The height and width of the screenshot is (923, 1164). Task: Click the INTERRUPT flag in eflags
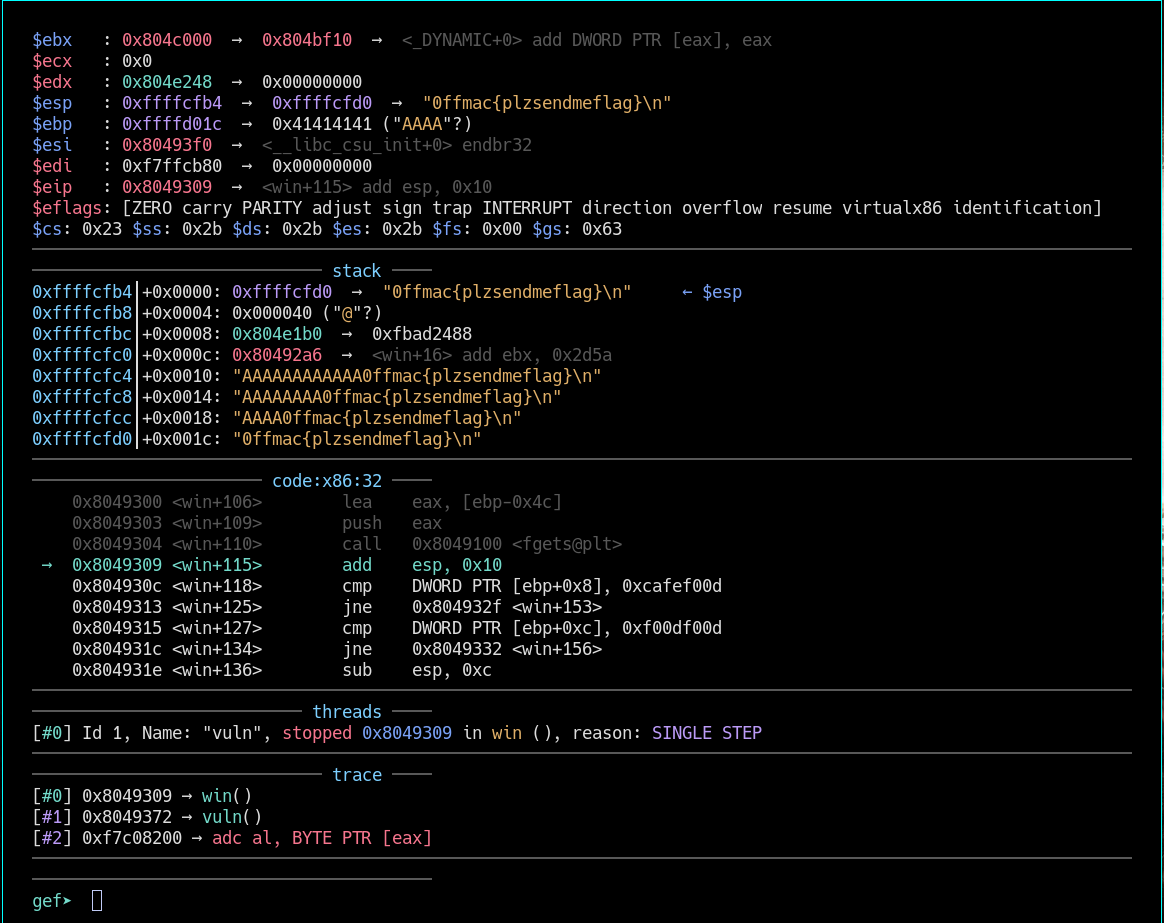tap(527, 208)
